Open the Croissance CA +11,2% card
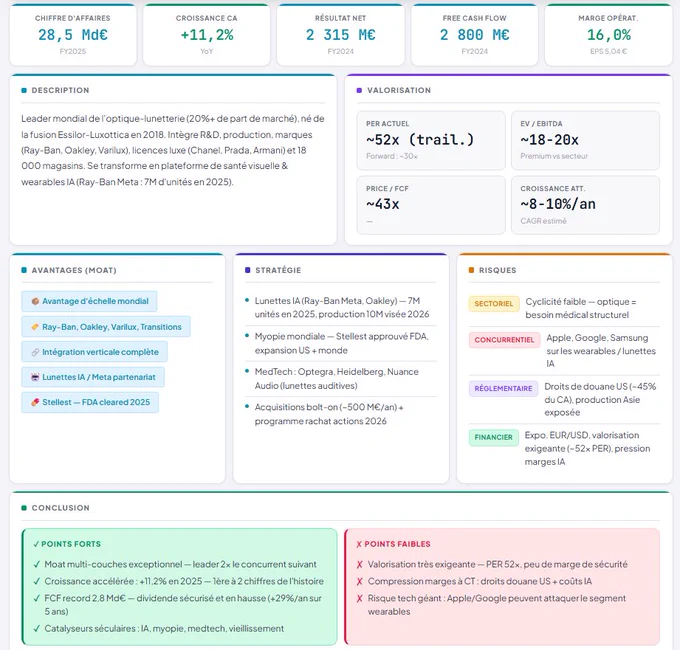The height and width of the screenshot is (650, 680). [x=207, y=35]
